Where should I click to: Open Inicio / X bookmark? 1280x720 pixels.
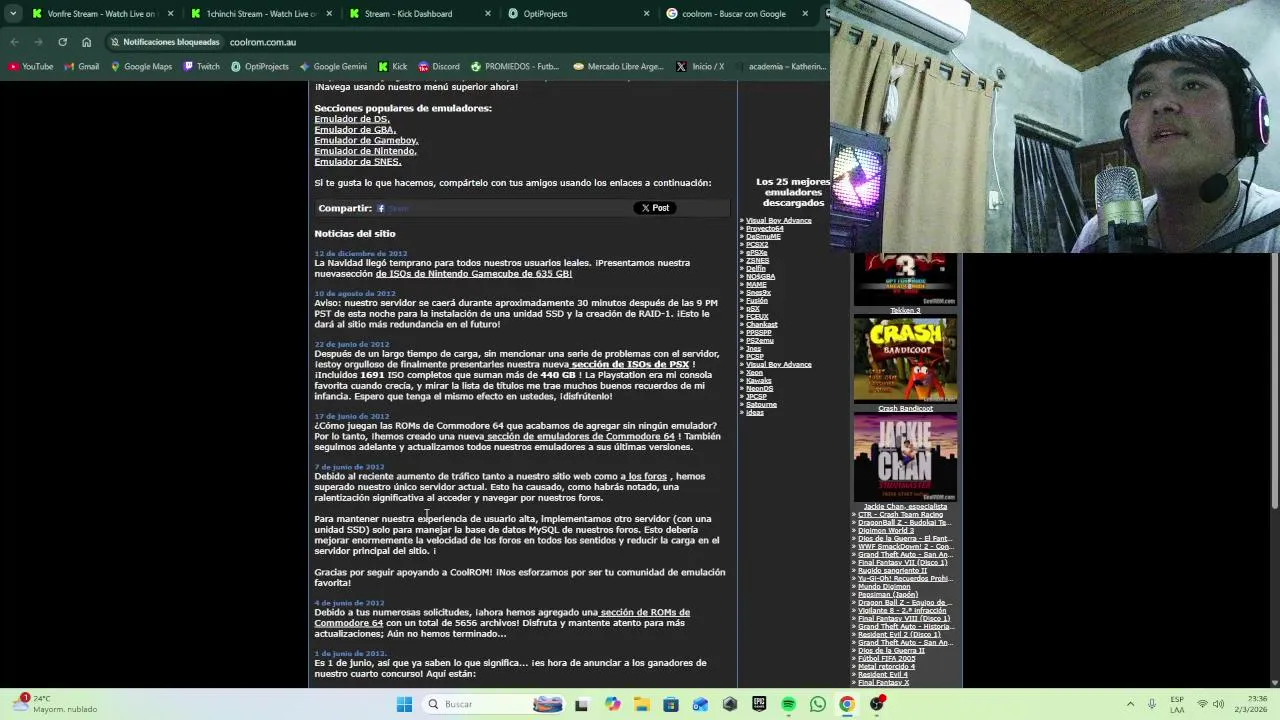click(x=700, y=67)
